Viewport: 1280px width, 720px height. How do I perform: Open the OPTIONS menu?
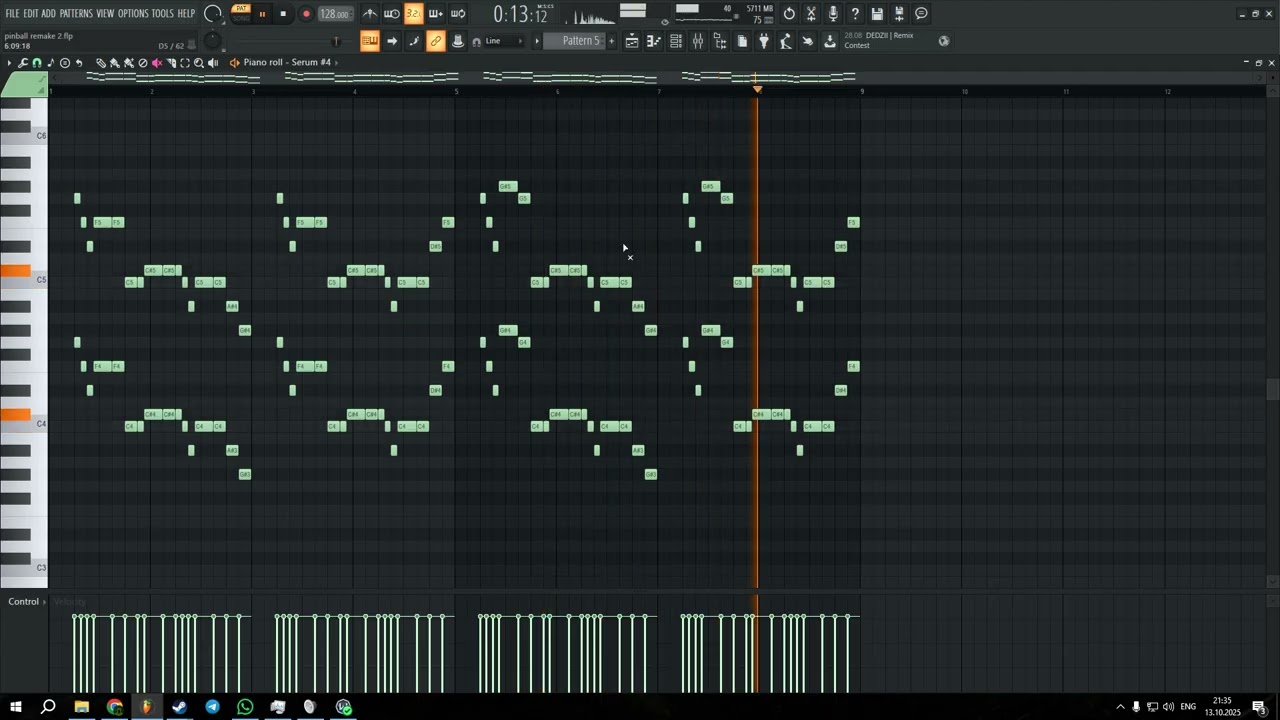133,14
